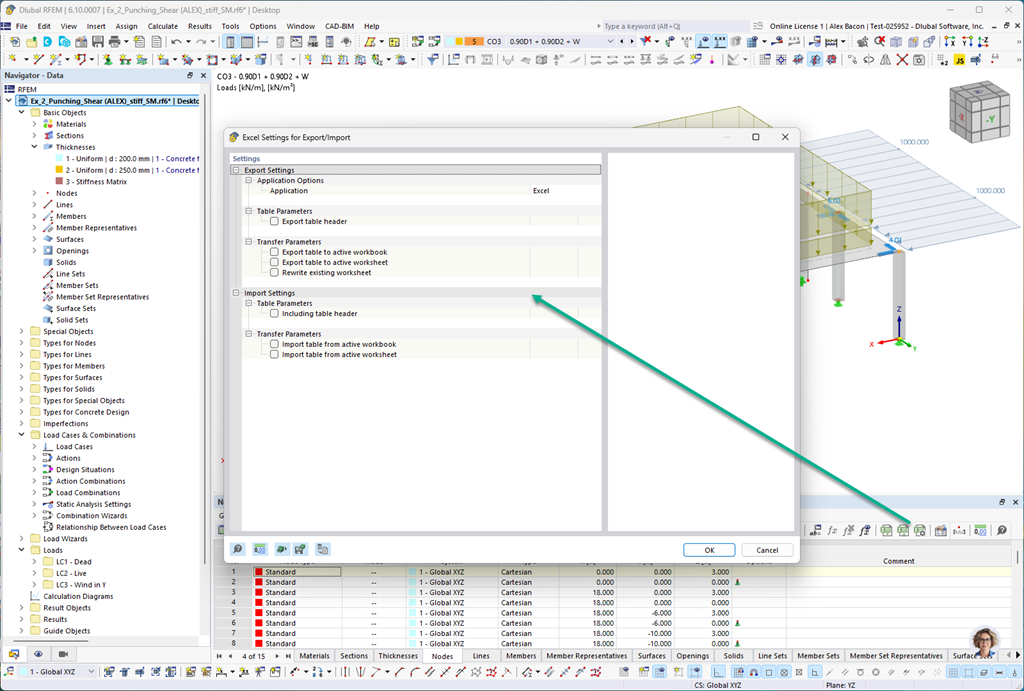Click the OK button in the Excel dialog

[708, 549]
